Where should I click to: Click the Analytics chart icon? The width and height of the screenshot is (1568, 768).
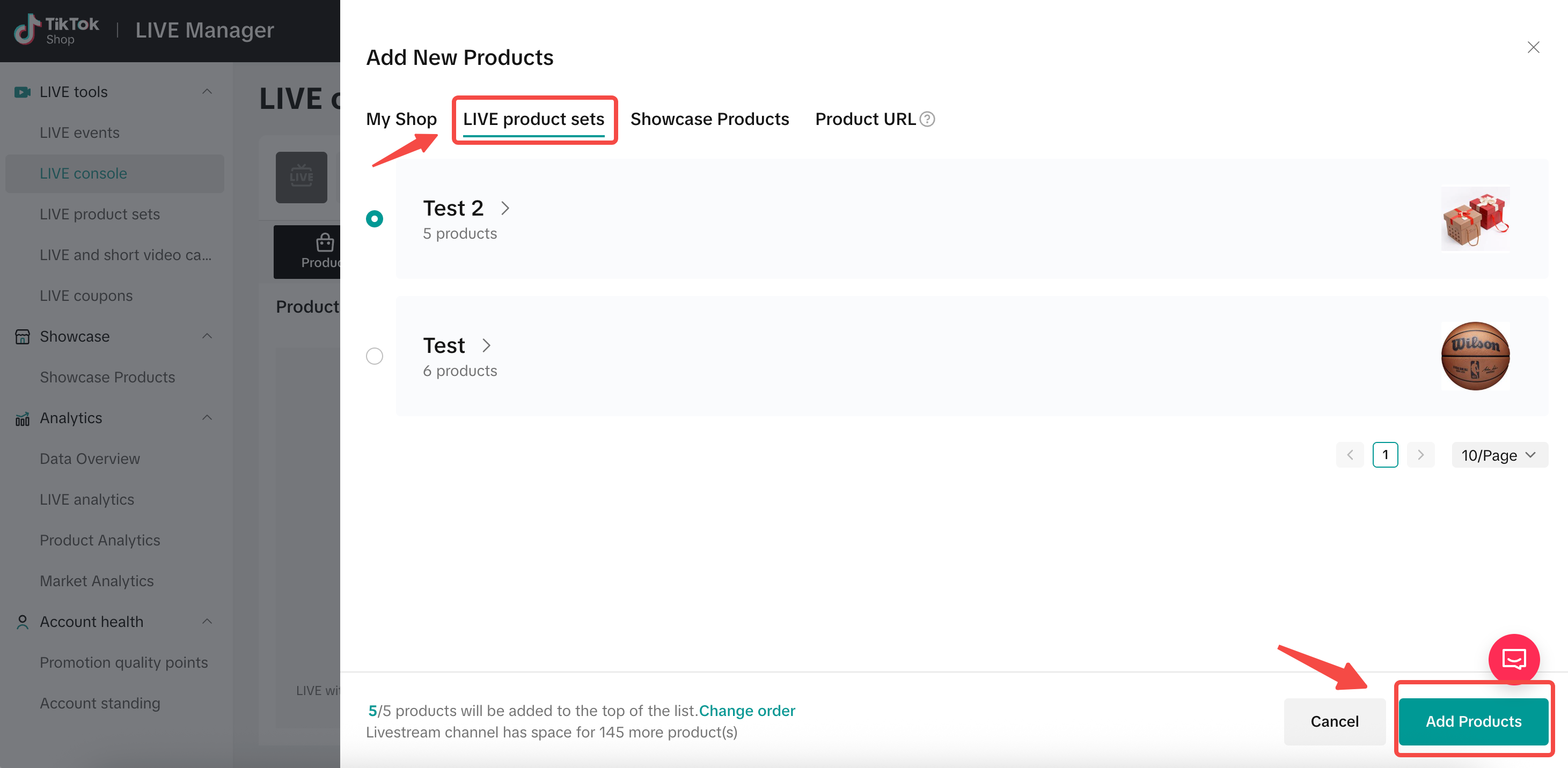coord(23,419)
